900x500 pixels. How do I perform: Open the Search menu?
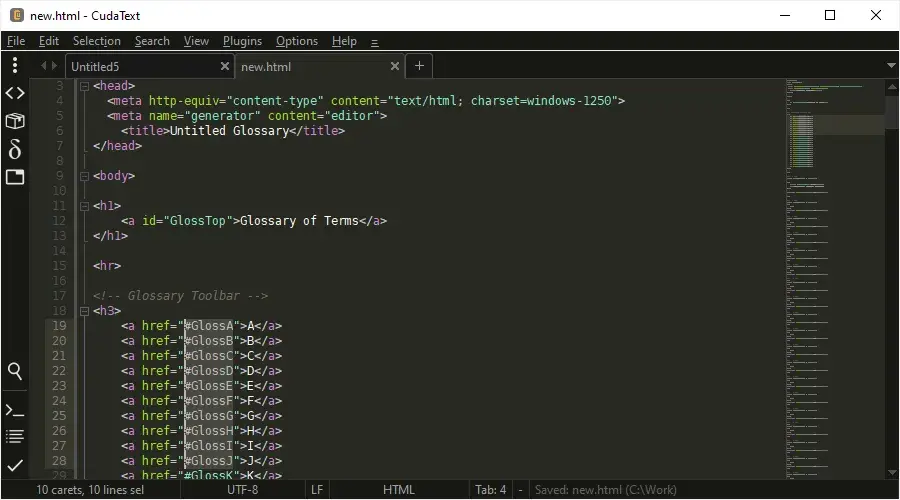point(152,41)
